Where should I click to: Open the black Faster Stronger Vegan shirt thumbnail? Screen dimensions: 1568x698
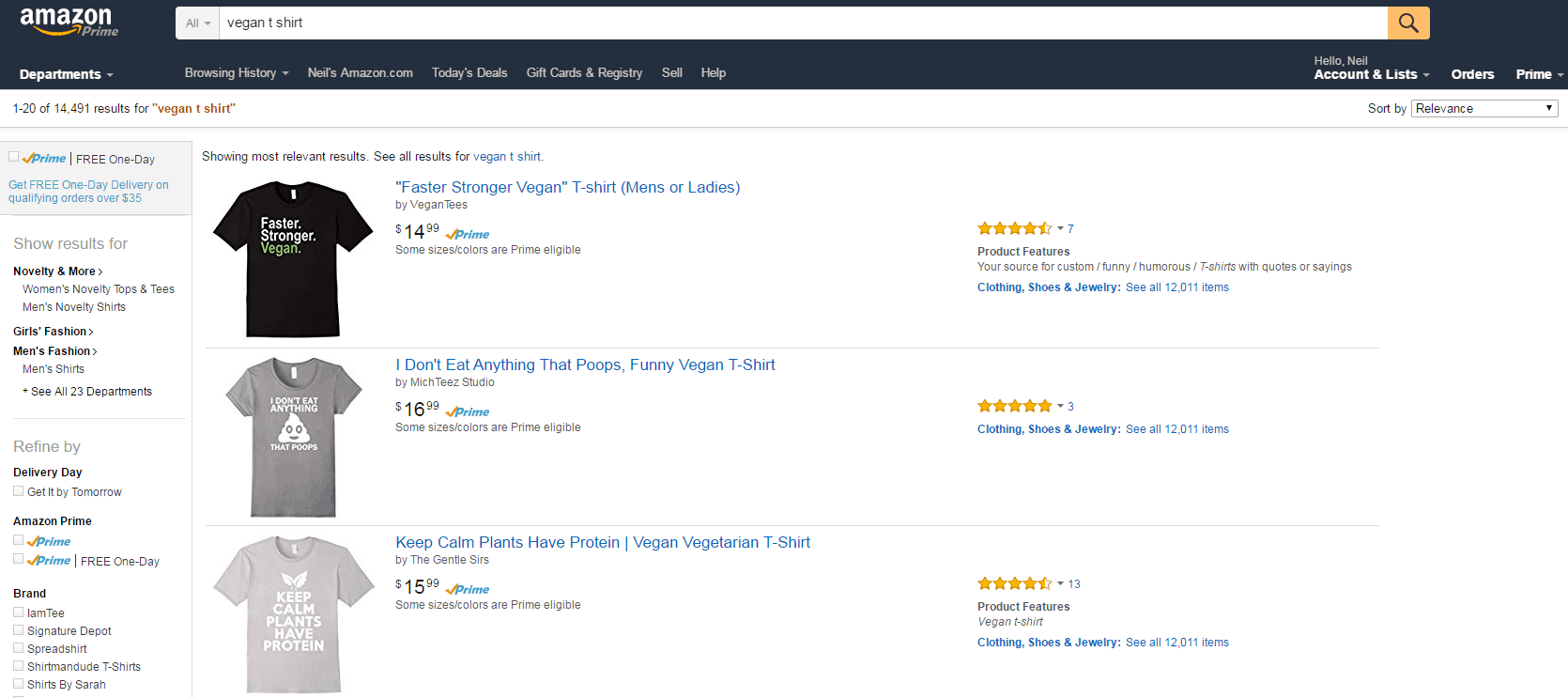pos(293,259)
